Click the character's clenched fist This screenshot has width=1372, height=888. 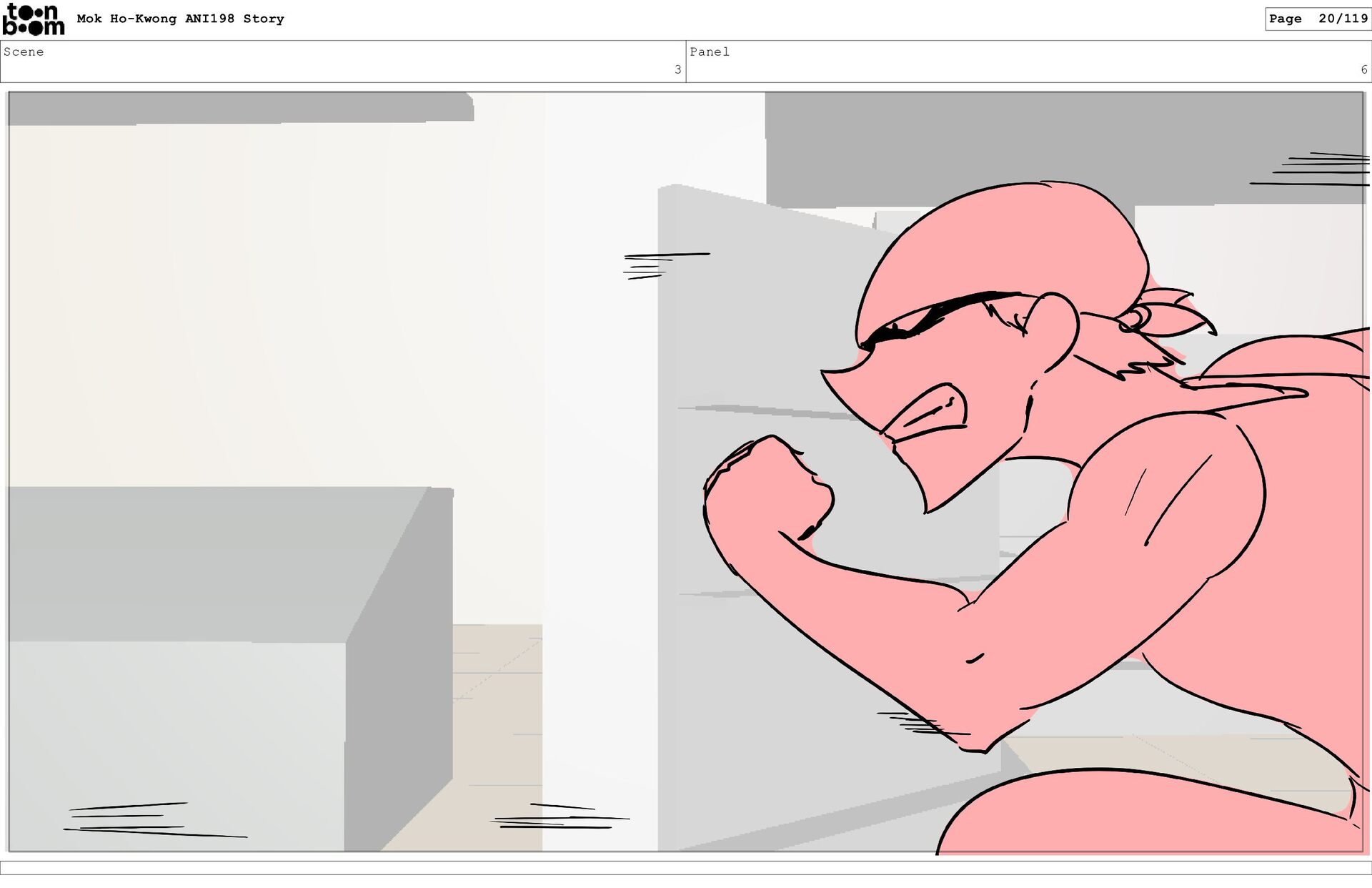point(768,490)
